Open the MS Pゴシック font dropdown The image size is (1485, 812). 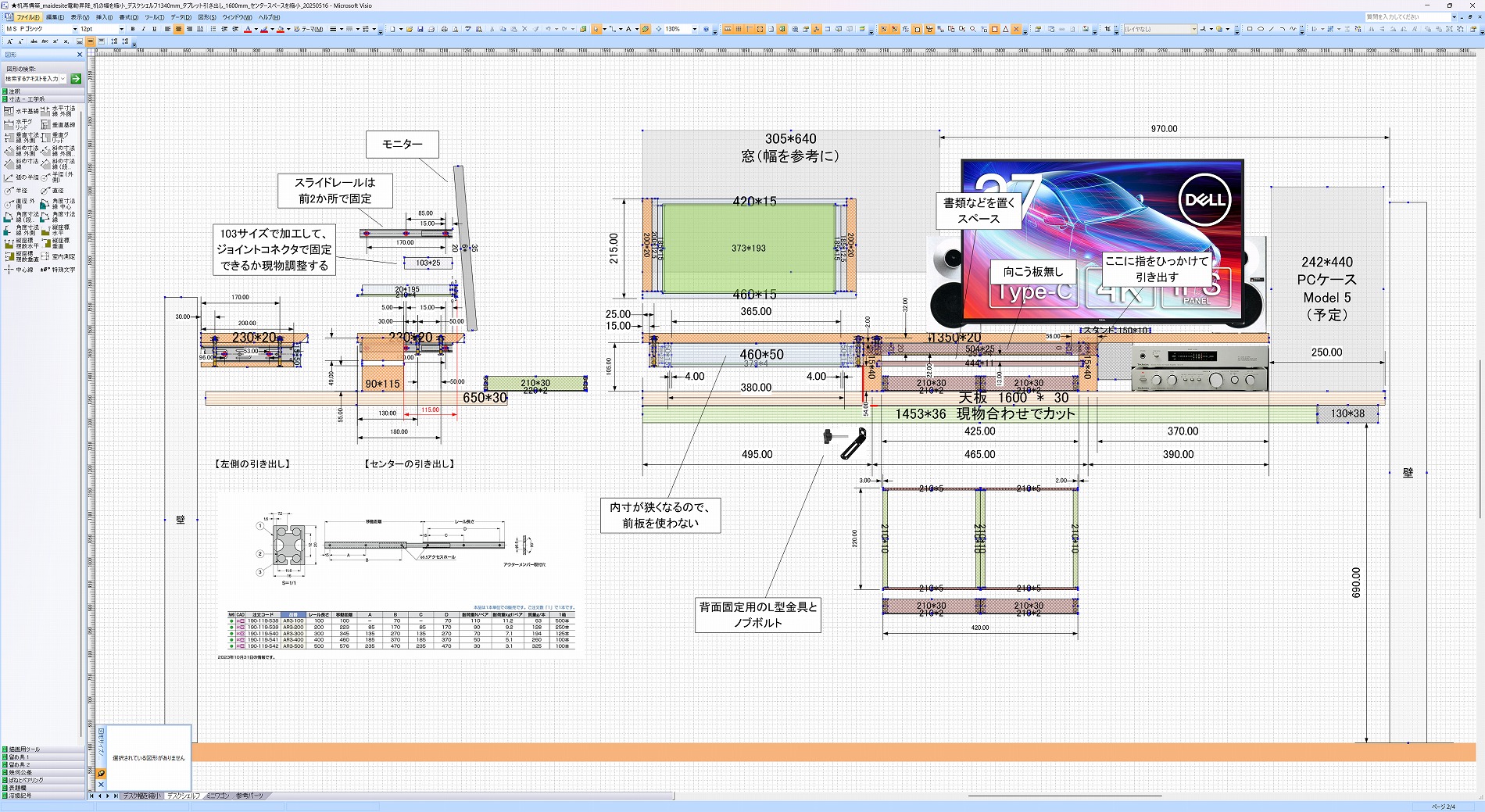75,29
